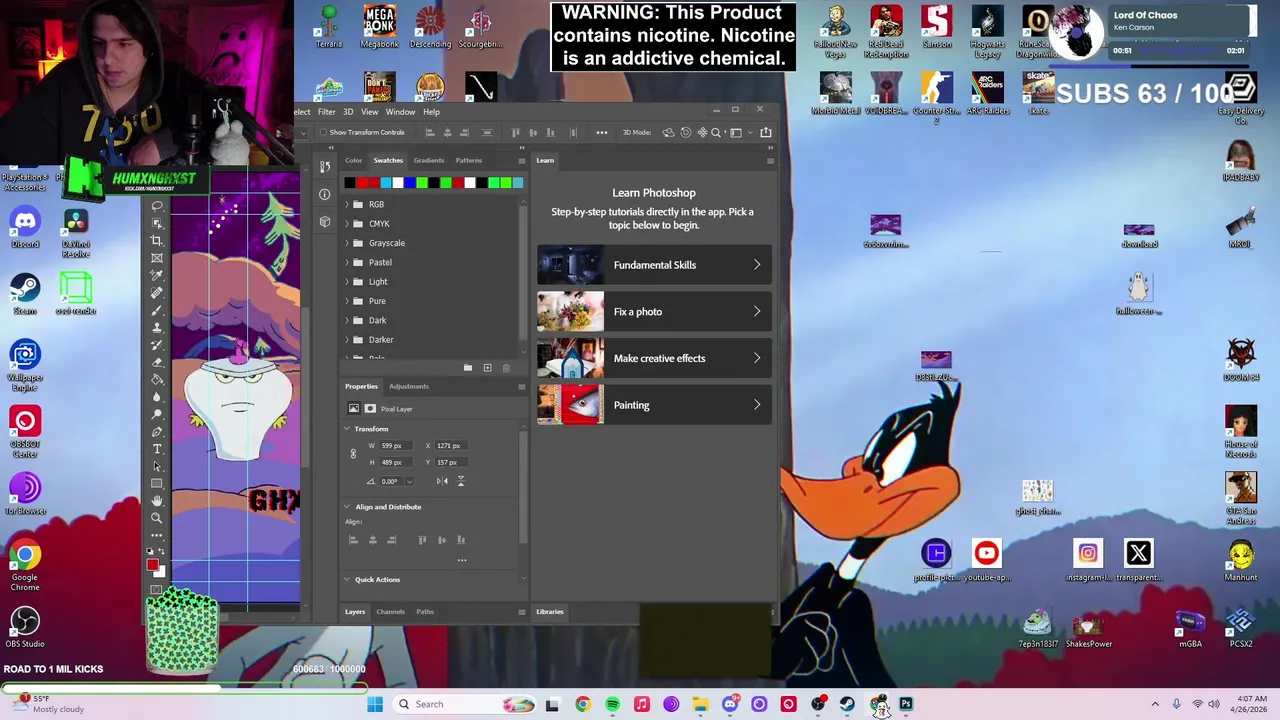Expand the Pastel swatch folder
The width and height of the screenshot is (1280, 720).
tap(347, 262)
